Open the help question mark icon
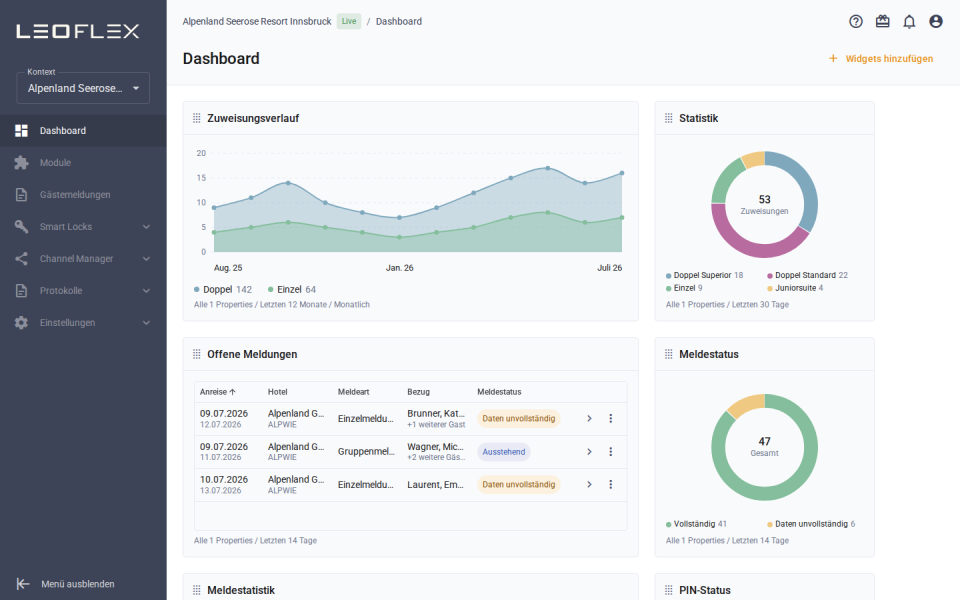 [x=855, y=21]
